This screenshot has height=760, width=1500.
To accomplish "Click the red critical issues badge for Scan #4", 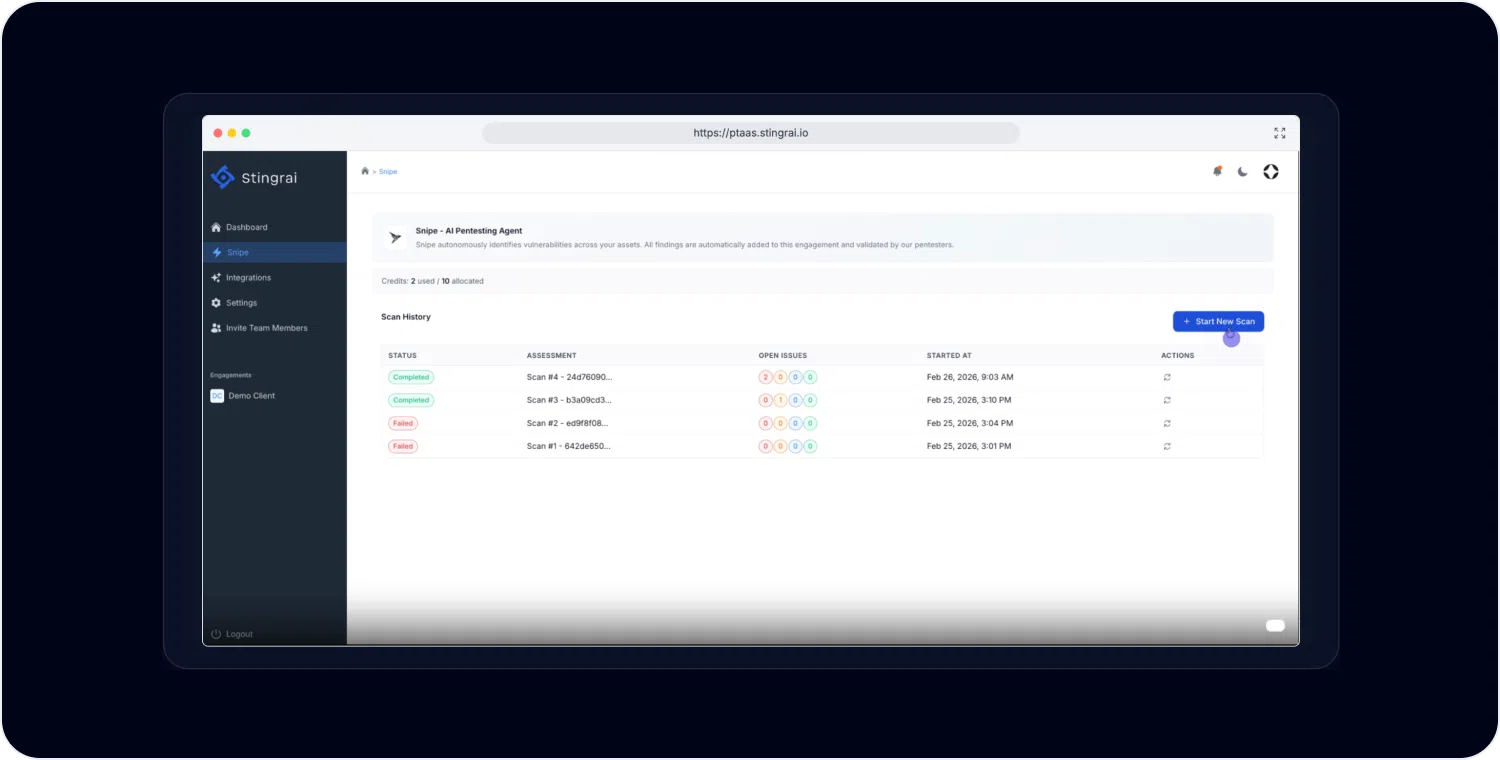I will tap(766, 377).
